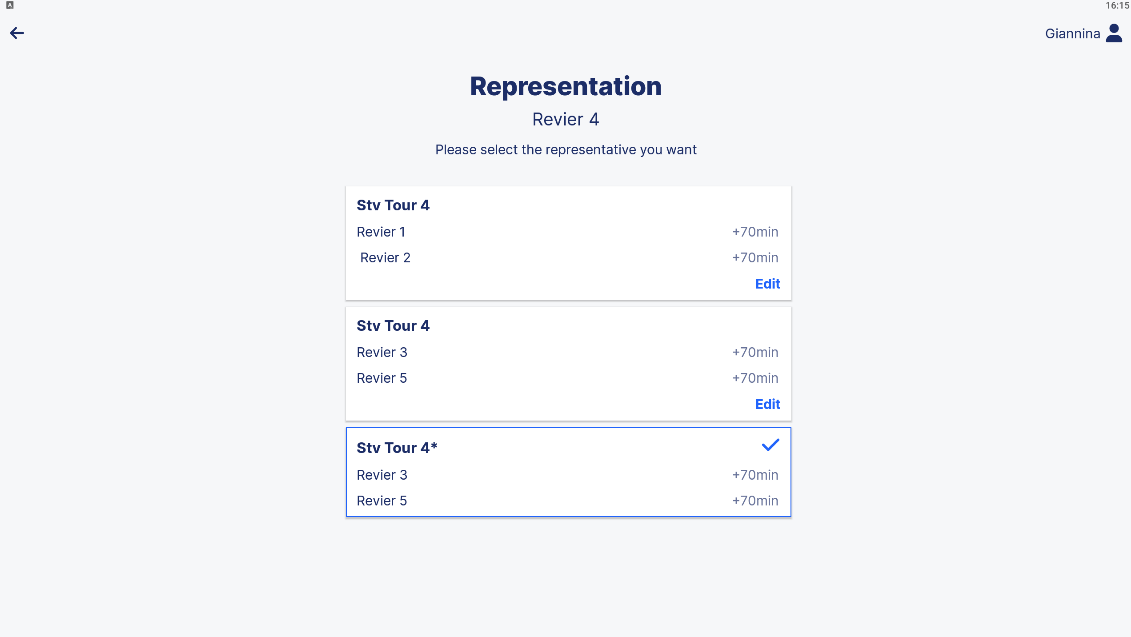The width and height of the screenshot is (1131, 637).
Task: Click the 16:15 clock in the status bar
Action: coord(1117,6)
